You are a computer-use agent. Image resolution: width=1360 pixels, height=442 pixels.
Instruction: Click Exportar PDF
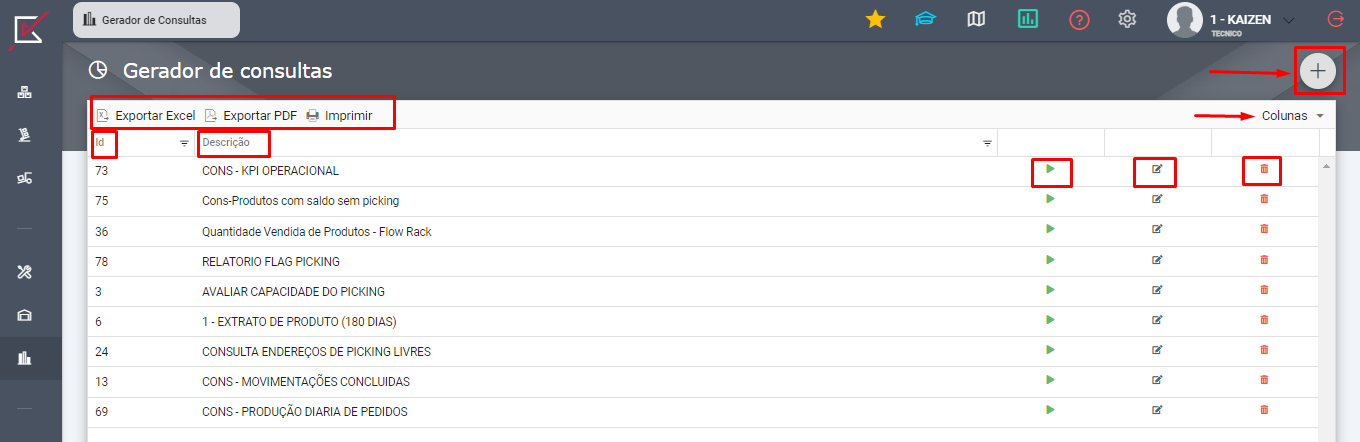click(251, 116)
